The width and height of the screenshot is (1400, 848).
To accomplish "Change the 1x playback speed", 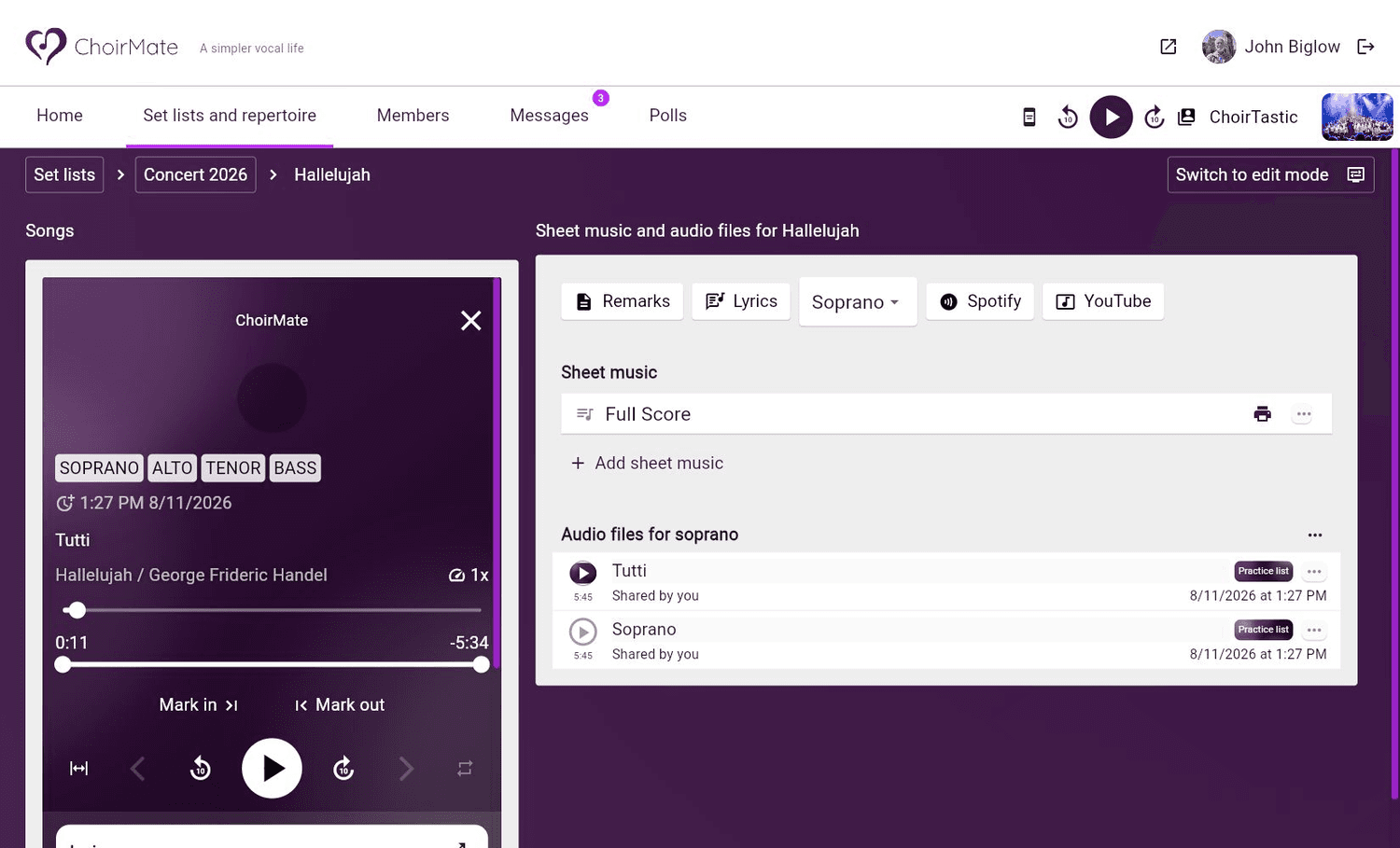I will point(469,575).
